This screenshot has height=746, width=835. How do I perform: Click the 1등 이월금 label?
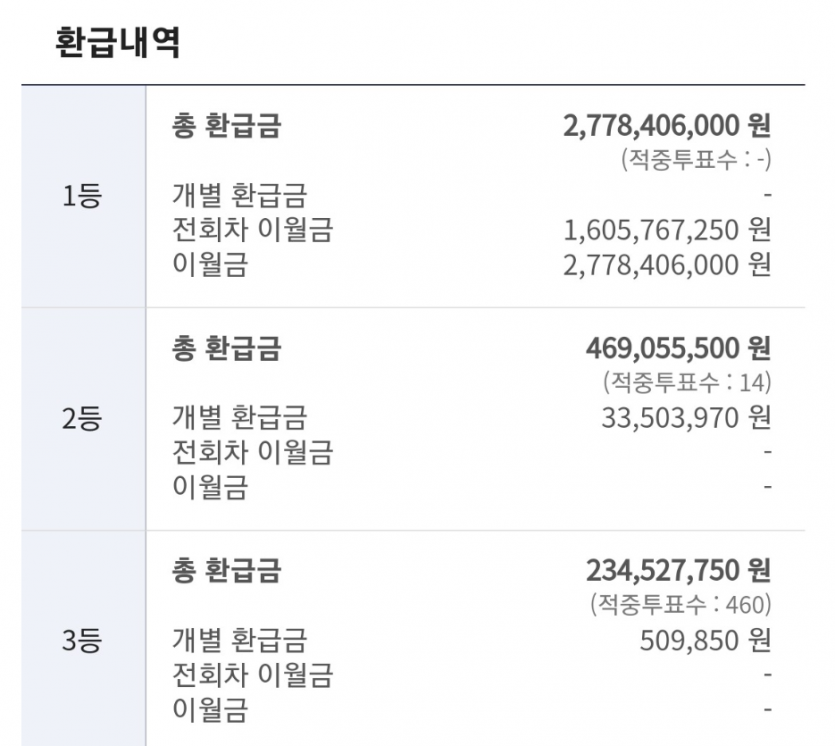click(210, 265)
